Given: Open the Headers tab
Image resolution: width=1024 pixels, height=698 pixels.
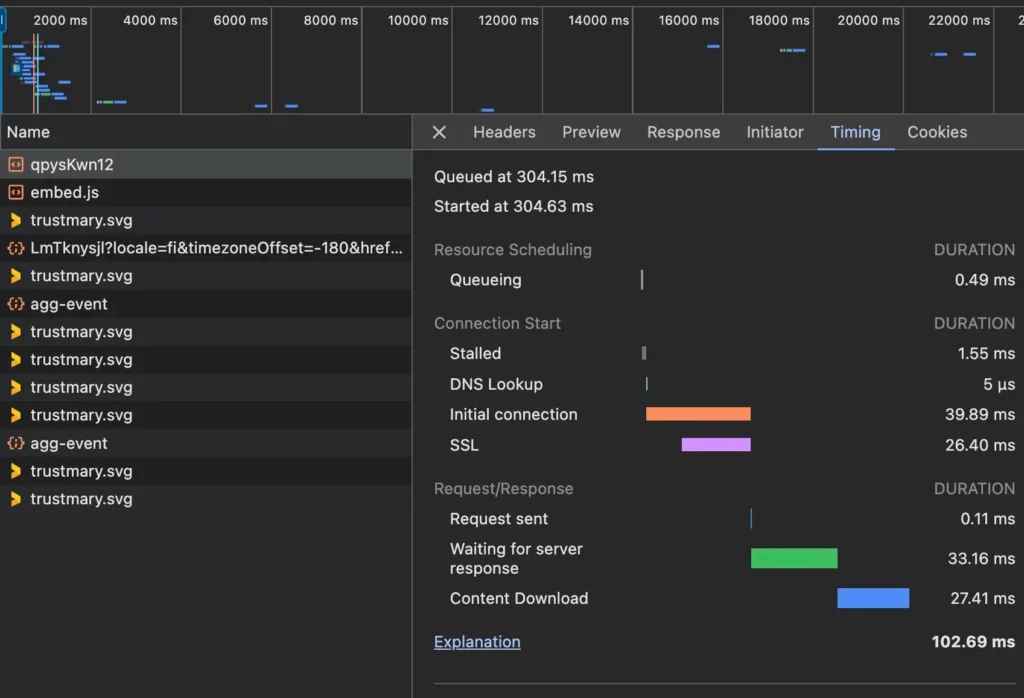Looking at the screenshot, I should click(504, 132).
